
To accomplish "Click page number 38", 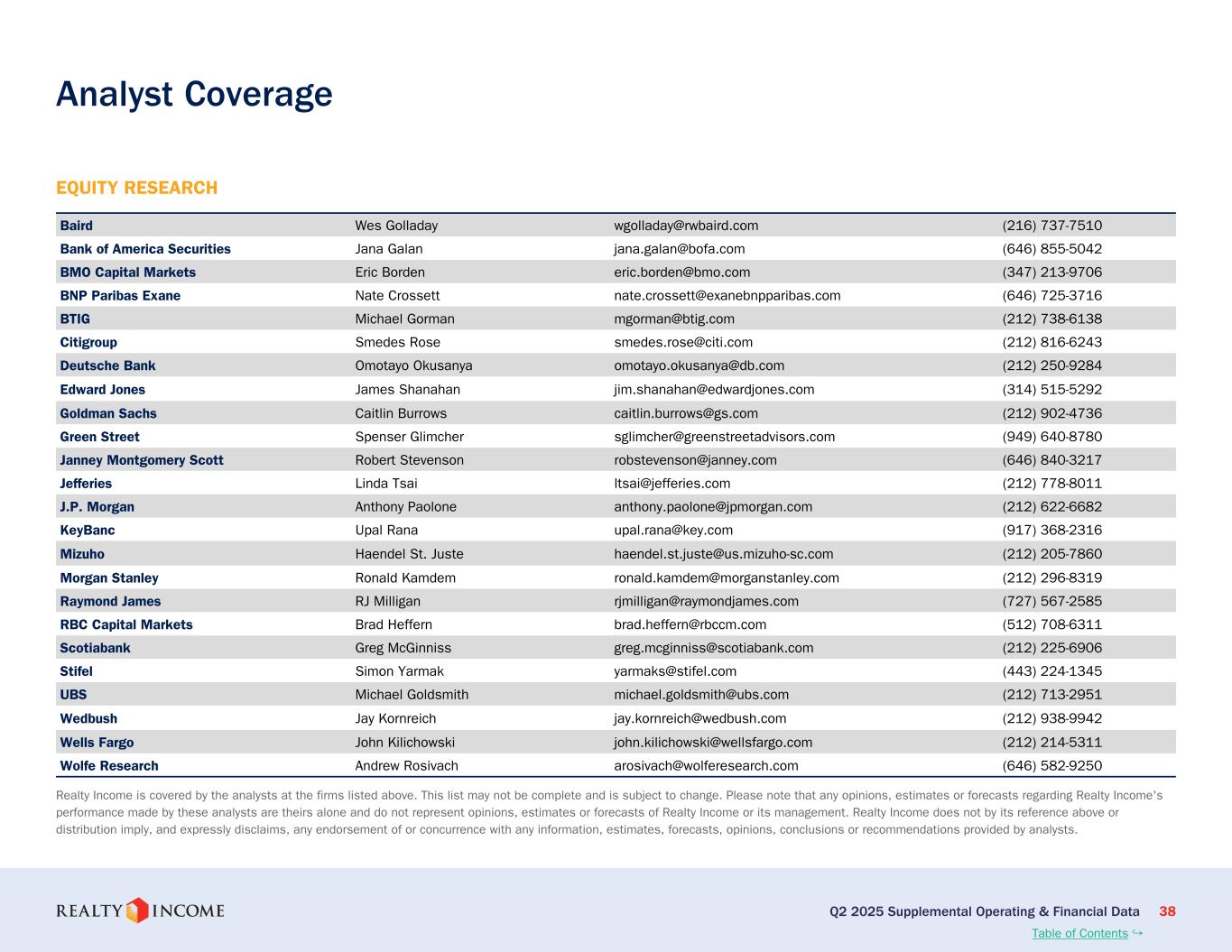I will (x=1167, y=911).
